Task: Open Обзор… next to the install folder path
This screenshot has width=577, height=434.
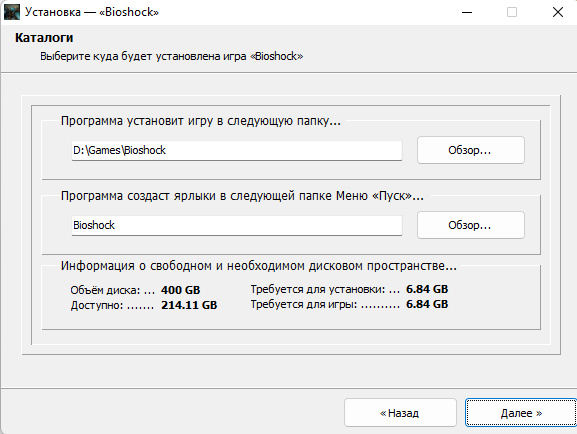Action: (471, 150)
